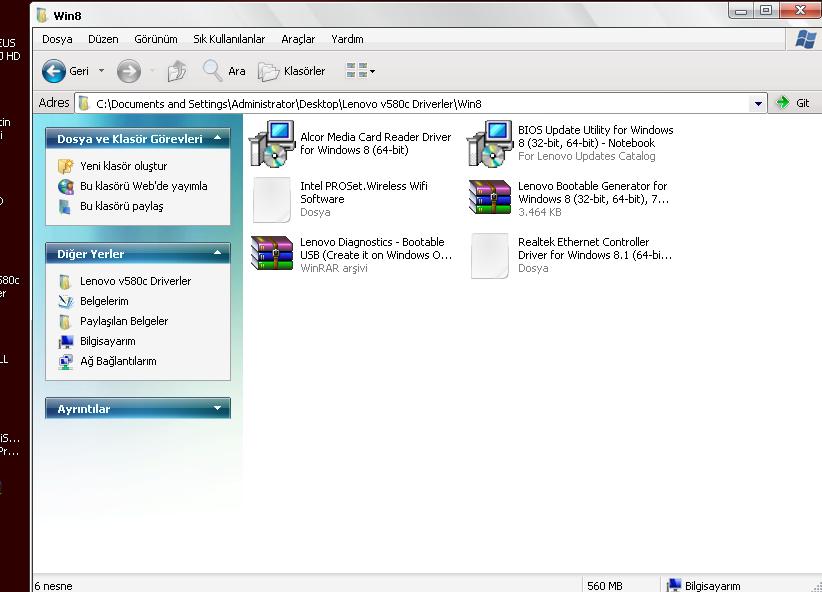Collapse the Dosya ve Klasör Görevleri panel
Screen dimensions: 822x592
(x=218, y=138)
